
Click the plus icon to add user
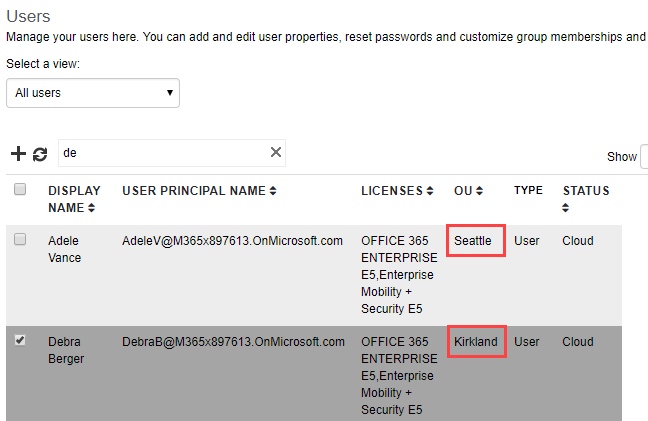click(x=18, y=154)
